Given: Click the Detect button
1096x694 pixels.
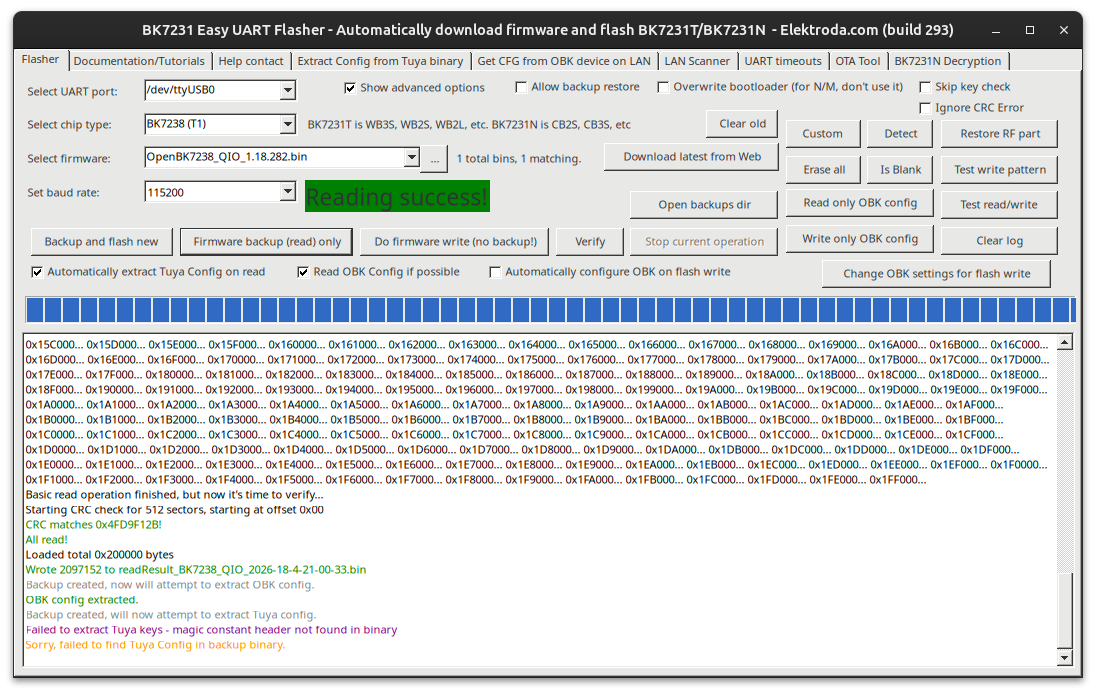Looking at the screenshot, I should (x=900, y=133).
